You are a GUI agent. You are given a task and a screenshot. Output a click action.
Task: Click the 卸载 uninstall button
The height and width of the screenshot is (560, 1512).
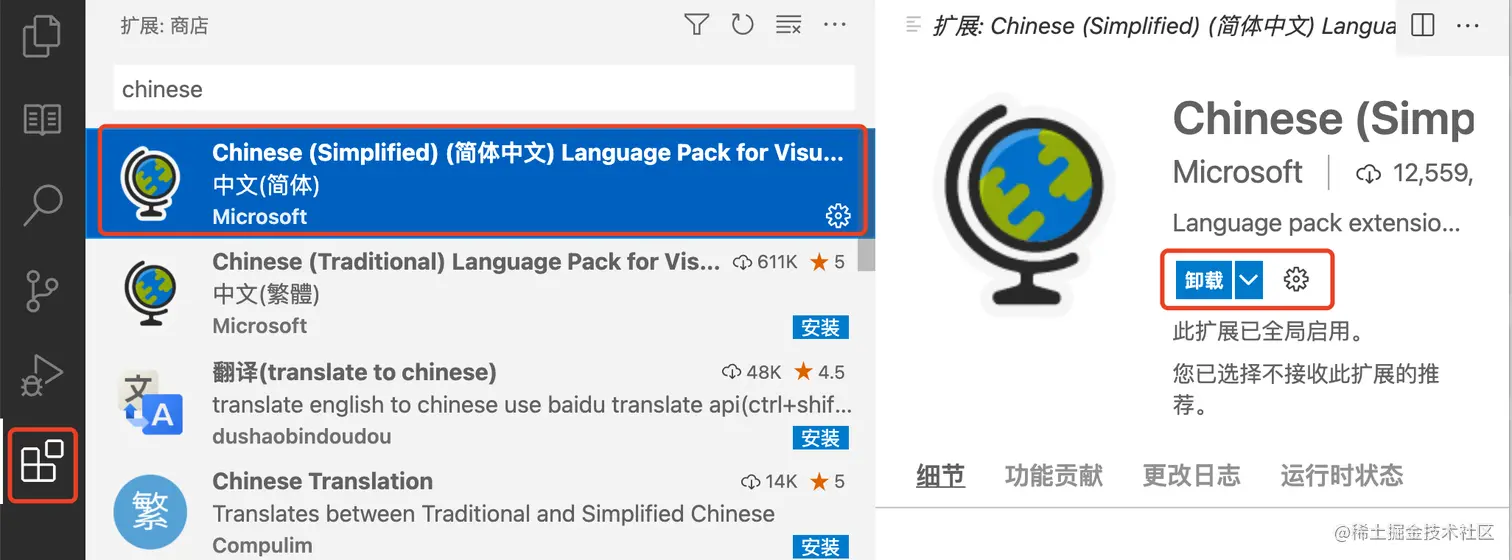click(1205, 281)
